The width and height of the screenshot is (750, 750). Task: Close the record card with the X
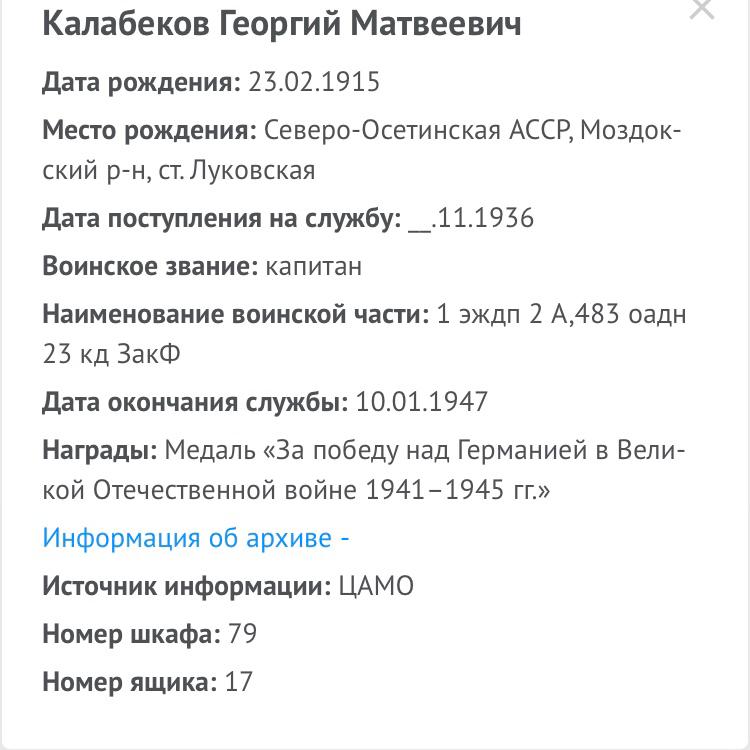[703, 8]
